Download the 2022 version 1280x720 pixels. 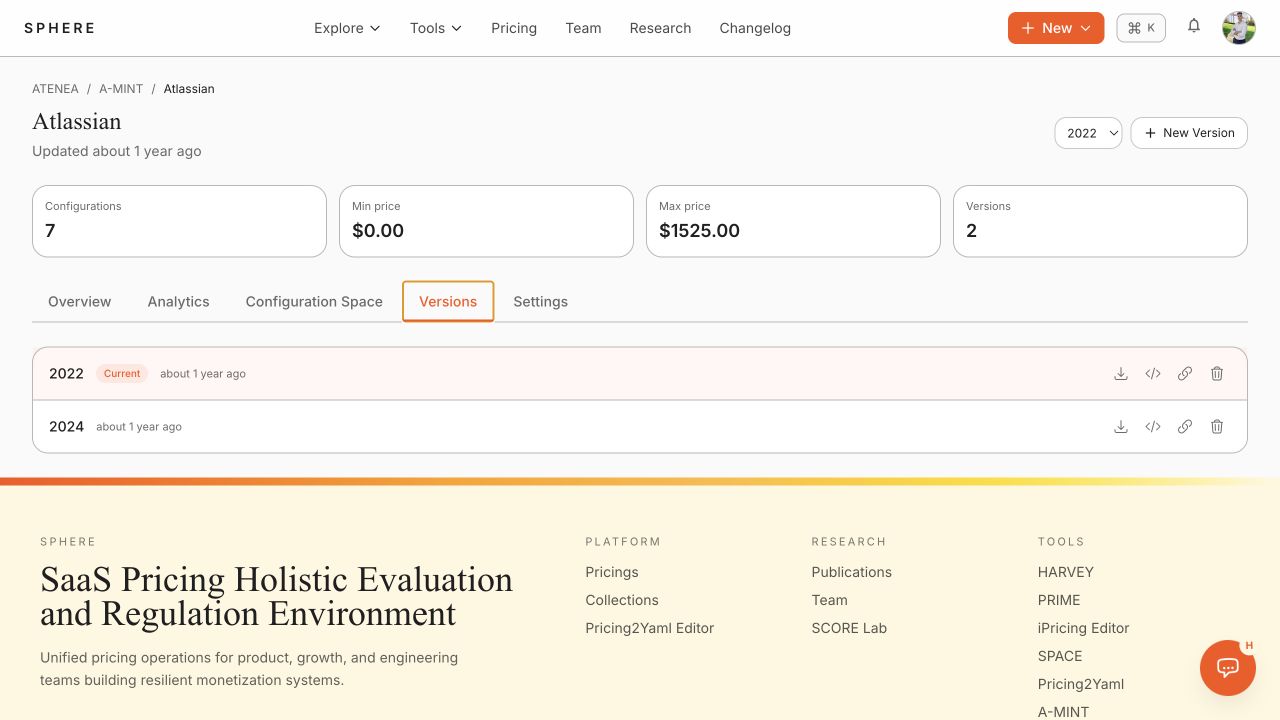point(1121,374)
